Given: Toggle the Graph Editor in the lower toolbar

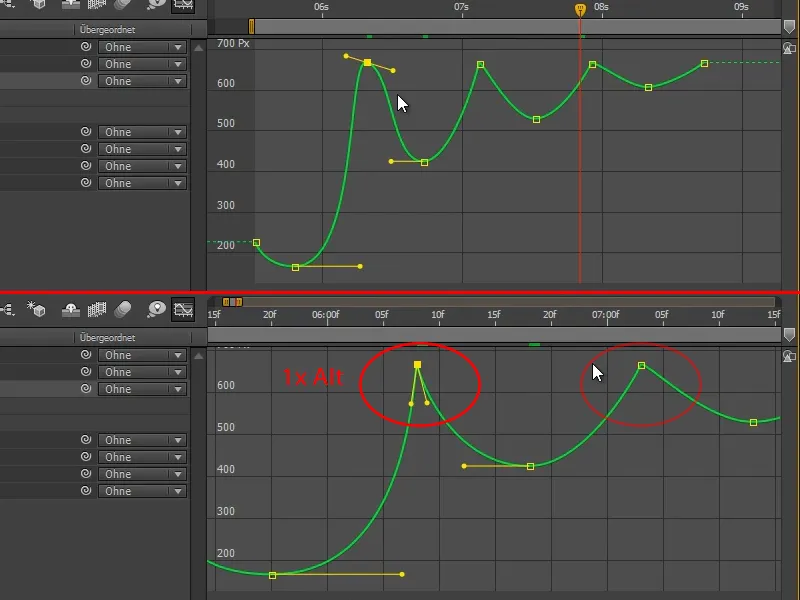Looking at the screenshot, I should [184, 309].
